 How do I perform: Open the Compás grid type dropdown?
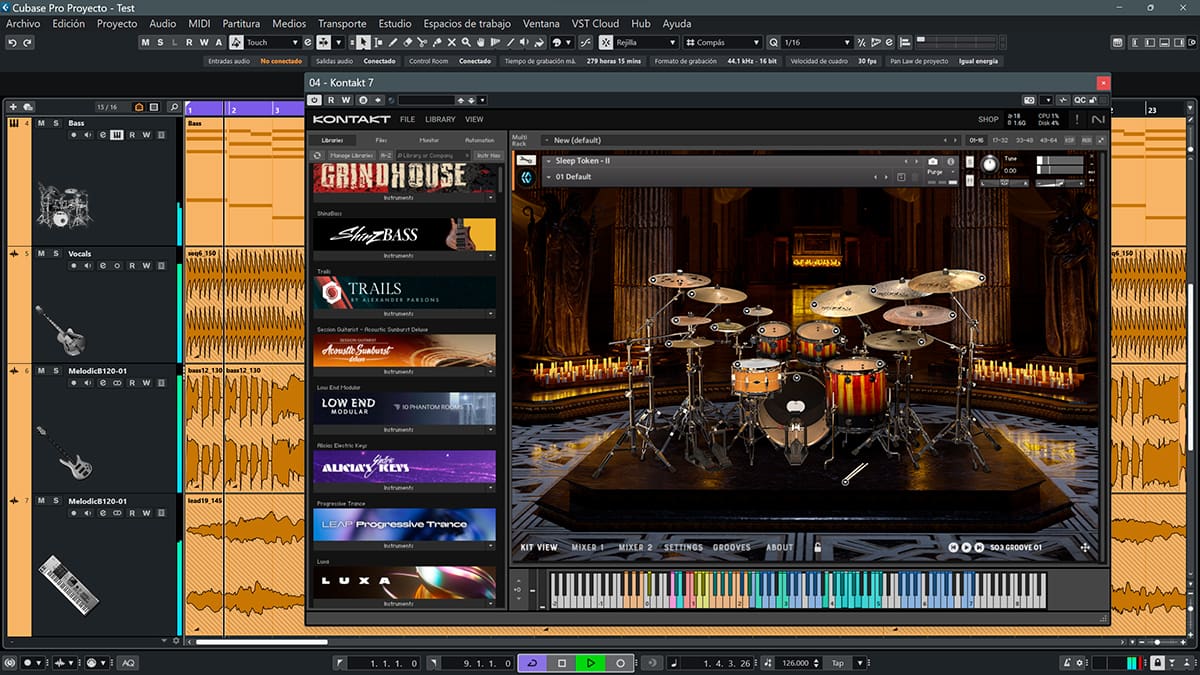coord(723,42)
